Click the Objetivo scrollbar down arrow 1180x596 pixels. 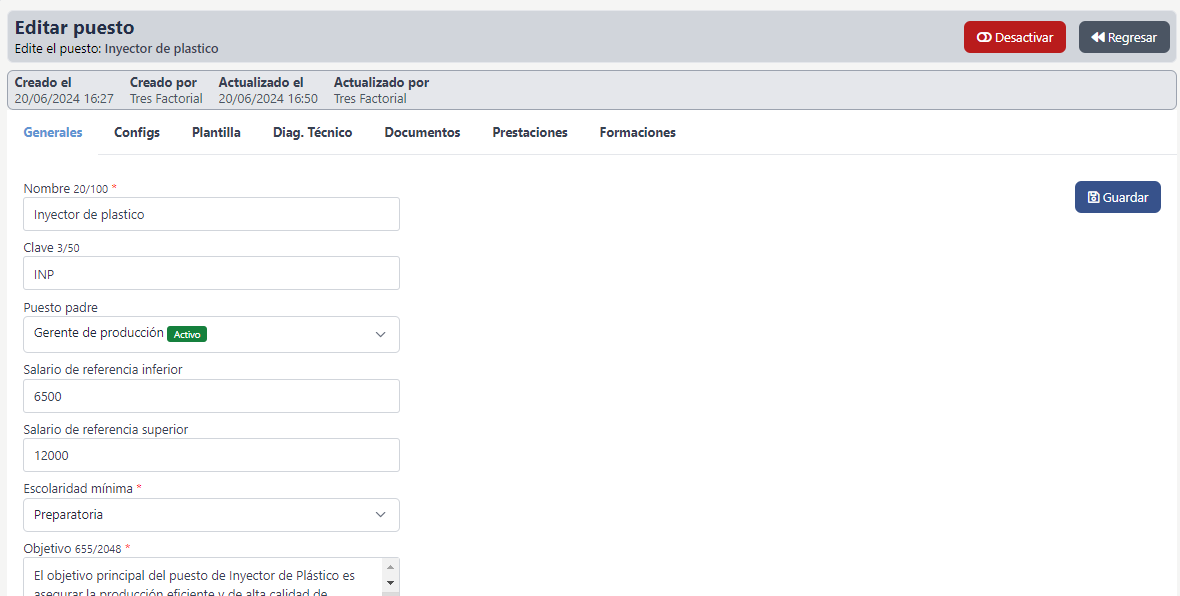(x=390, y=583)
